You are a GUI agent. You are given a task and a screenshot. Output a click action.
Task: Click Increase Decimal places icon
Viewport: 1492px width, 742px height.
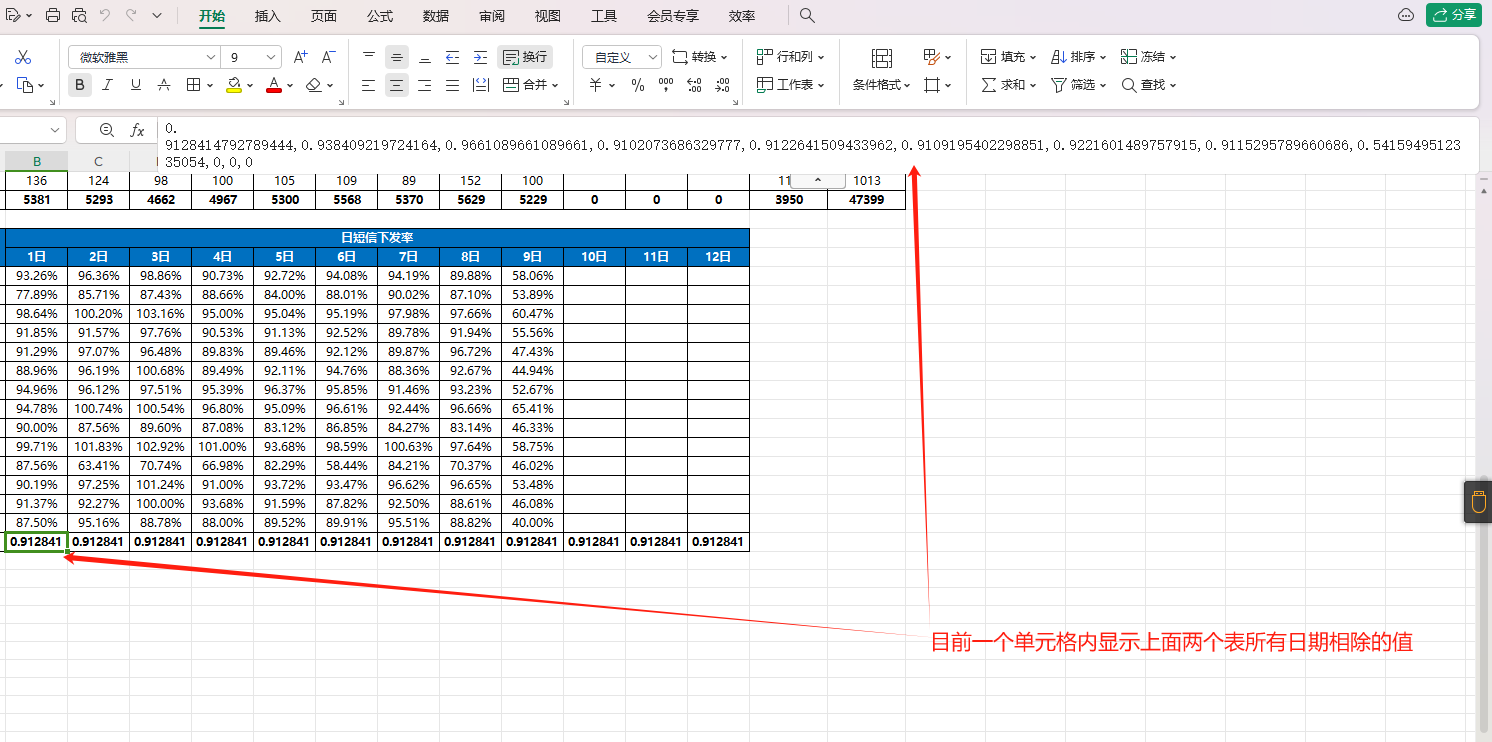pos(695,85)
